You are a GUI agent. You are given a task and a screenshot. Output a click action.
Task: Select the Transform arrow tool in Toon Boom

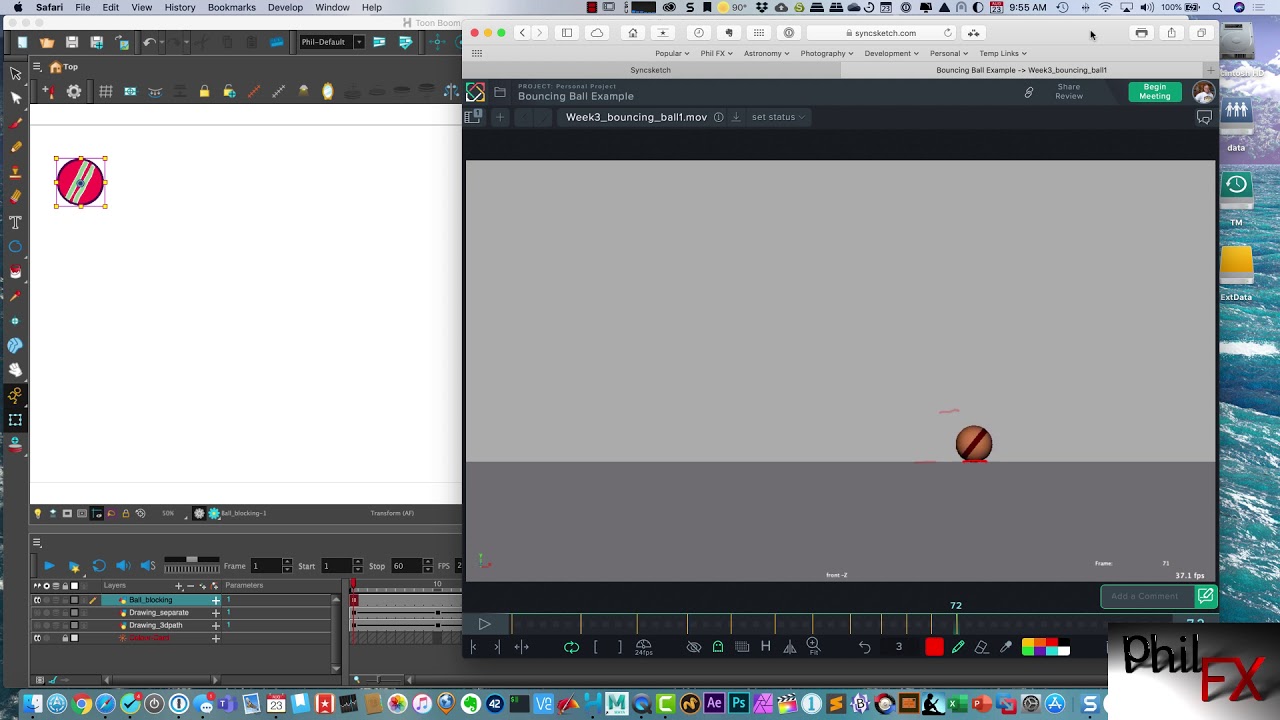(15, 73)
